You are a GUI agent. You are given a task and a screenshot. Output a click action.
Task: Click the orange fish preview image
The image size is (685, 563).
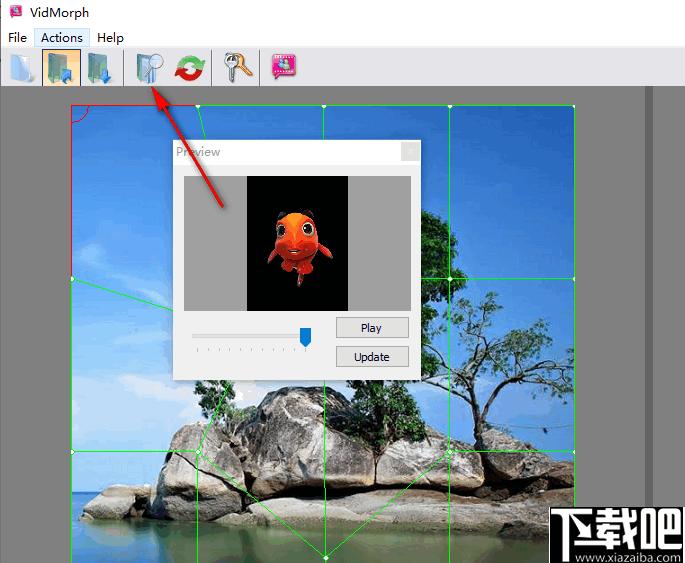point(298,243)
